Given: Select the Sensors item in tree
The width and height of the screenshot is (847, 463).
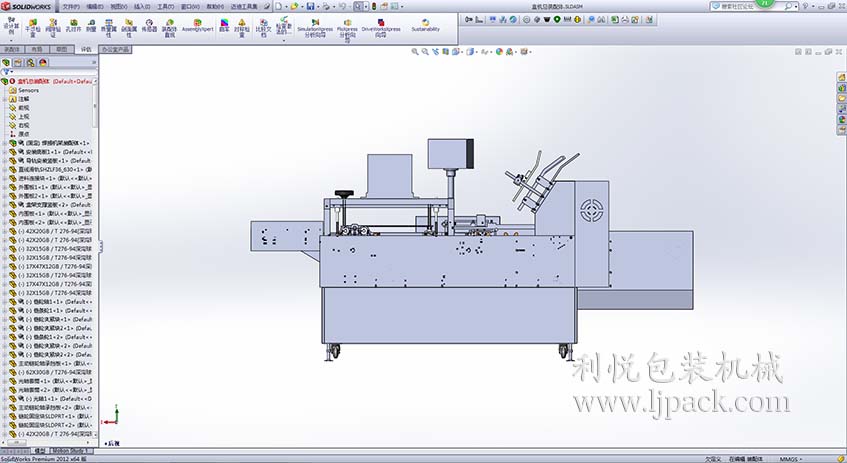Looking at the screenshot, I should pyautogui.click(x=28, y=90).
